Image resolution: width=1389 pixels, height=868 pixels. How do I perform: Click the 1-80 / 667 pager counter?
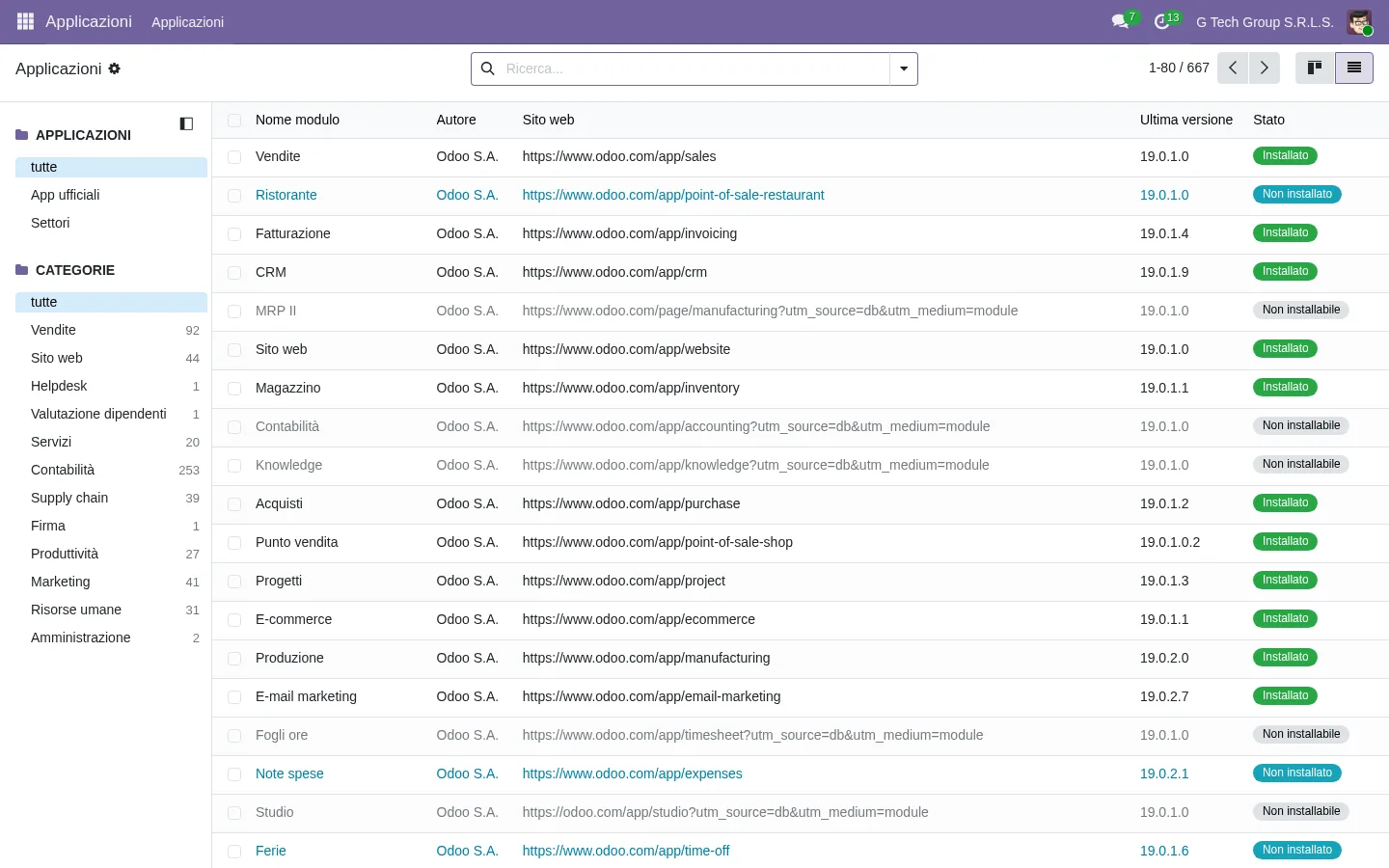[1179, 68]
